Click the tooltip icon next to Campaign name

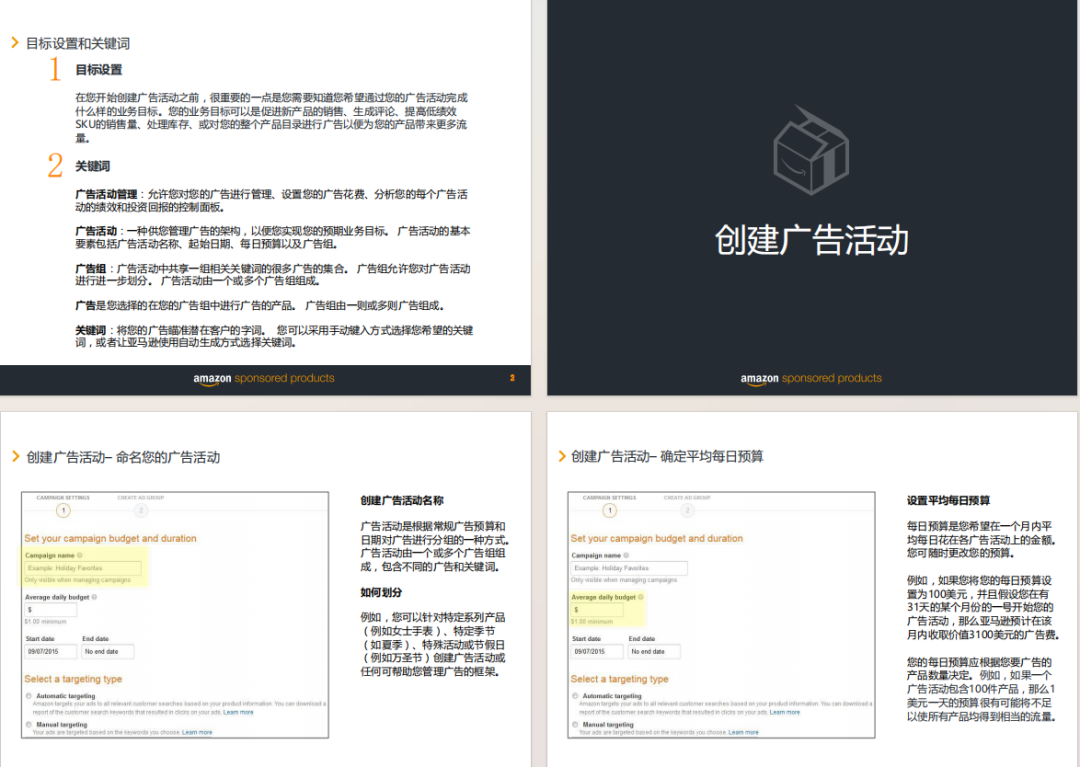tap(80, 555)
